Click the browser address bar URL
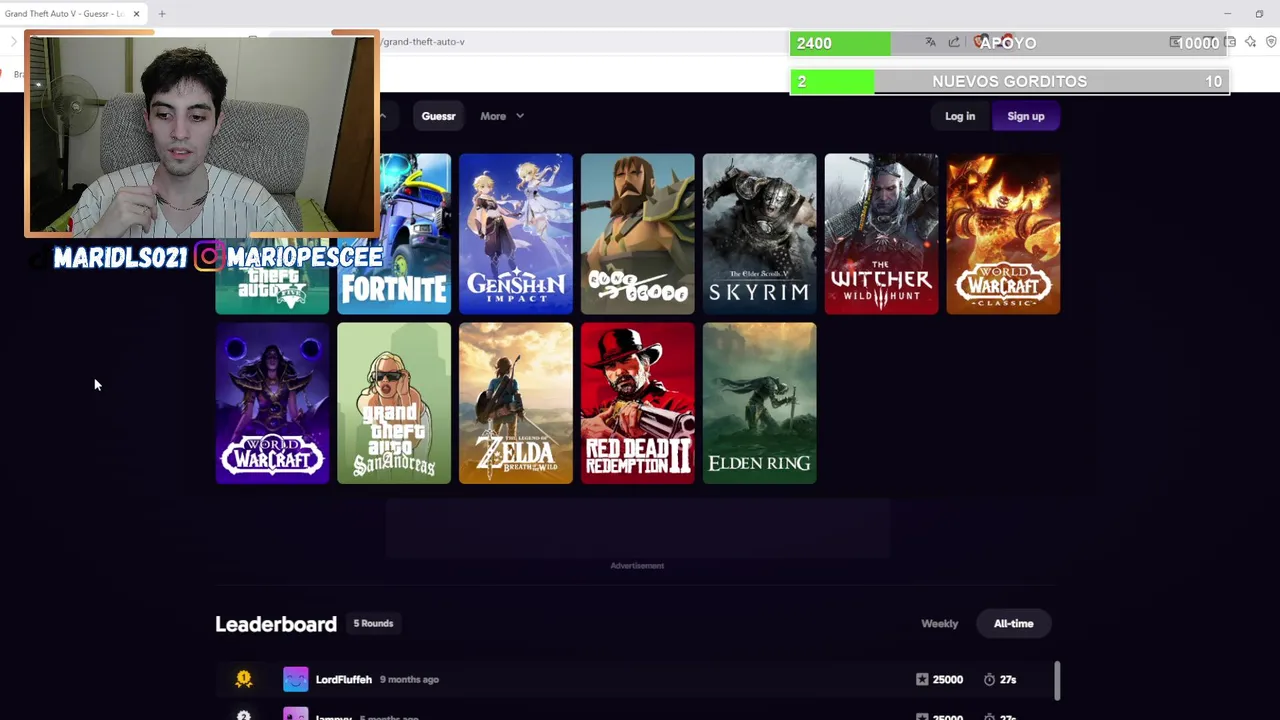 click(423, 42)
